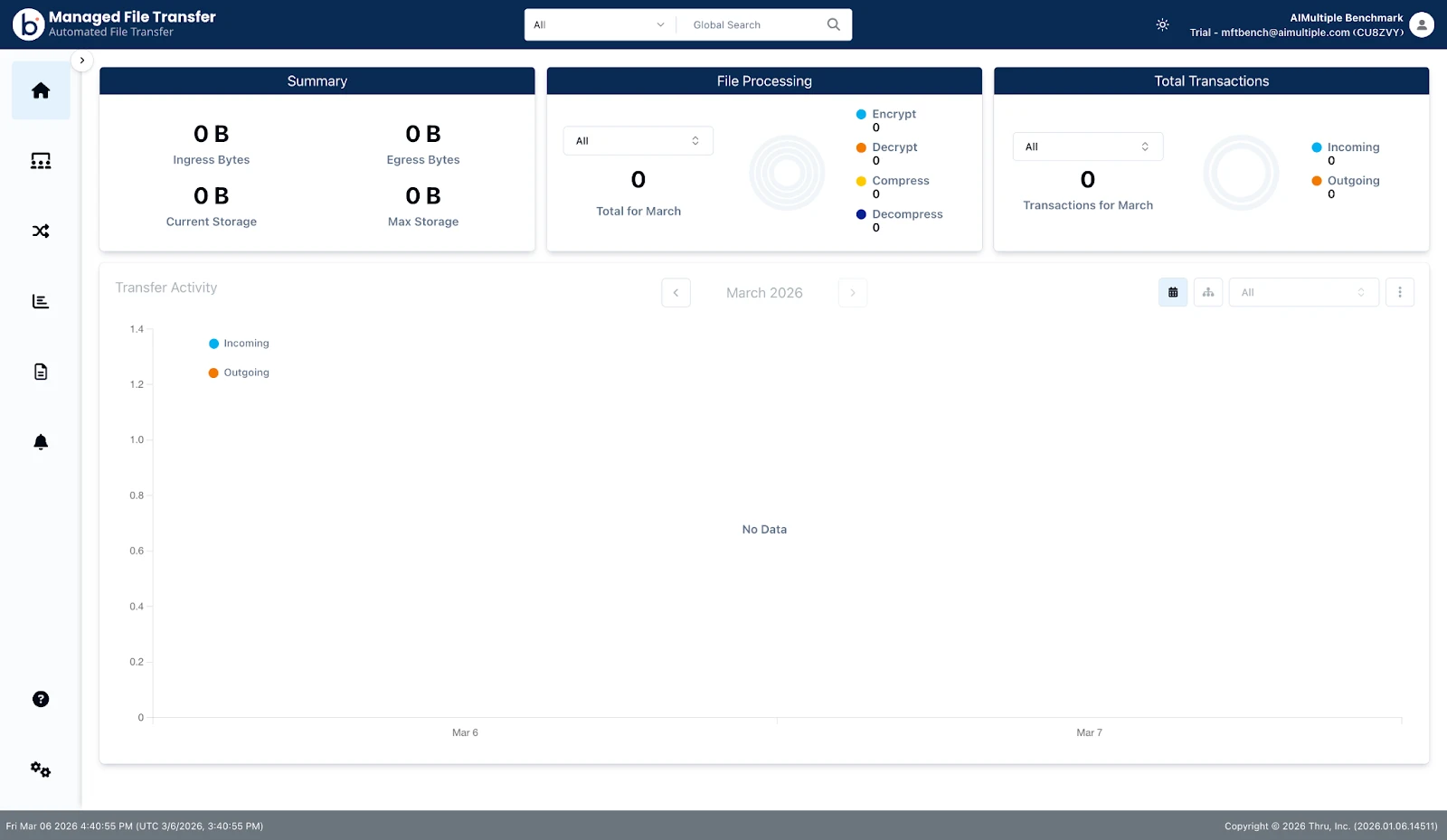The height and width of the screenshot is (840, 1447).
Task: Click the Current Storage label
Action: pyautogui.click(x=212, y=222)
